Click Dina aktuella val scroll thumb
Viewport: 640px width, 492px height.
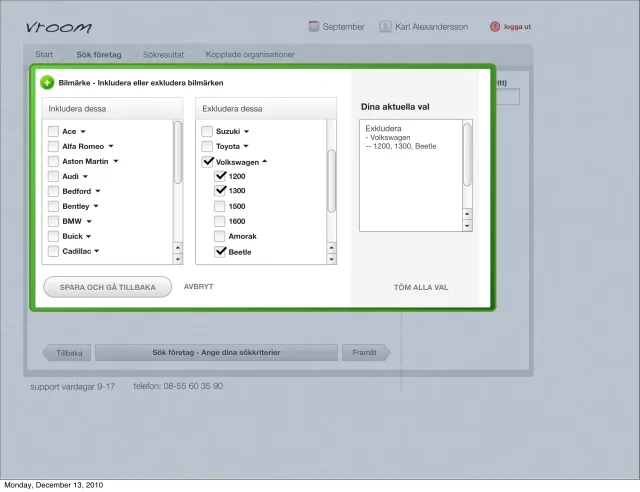coord(467,154)
